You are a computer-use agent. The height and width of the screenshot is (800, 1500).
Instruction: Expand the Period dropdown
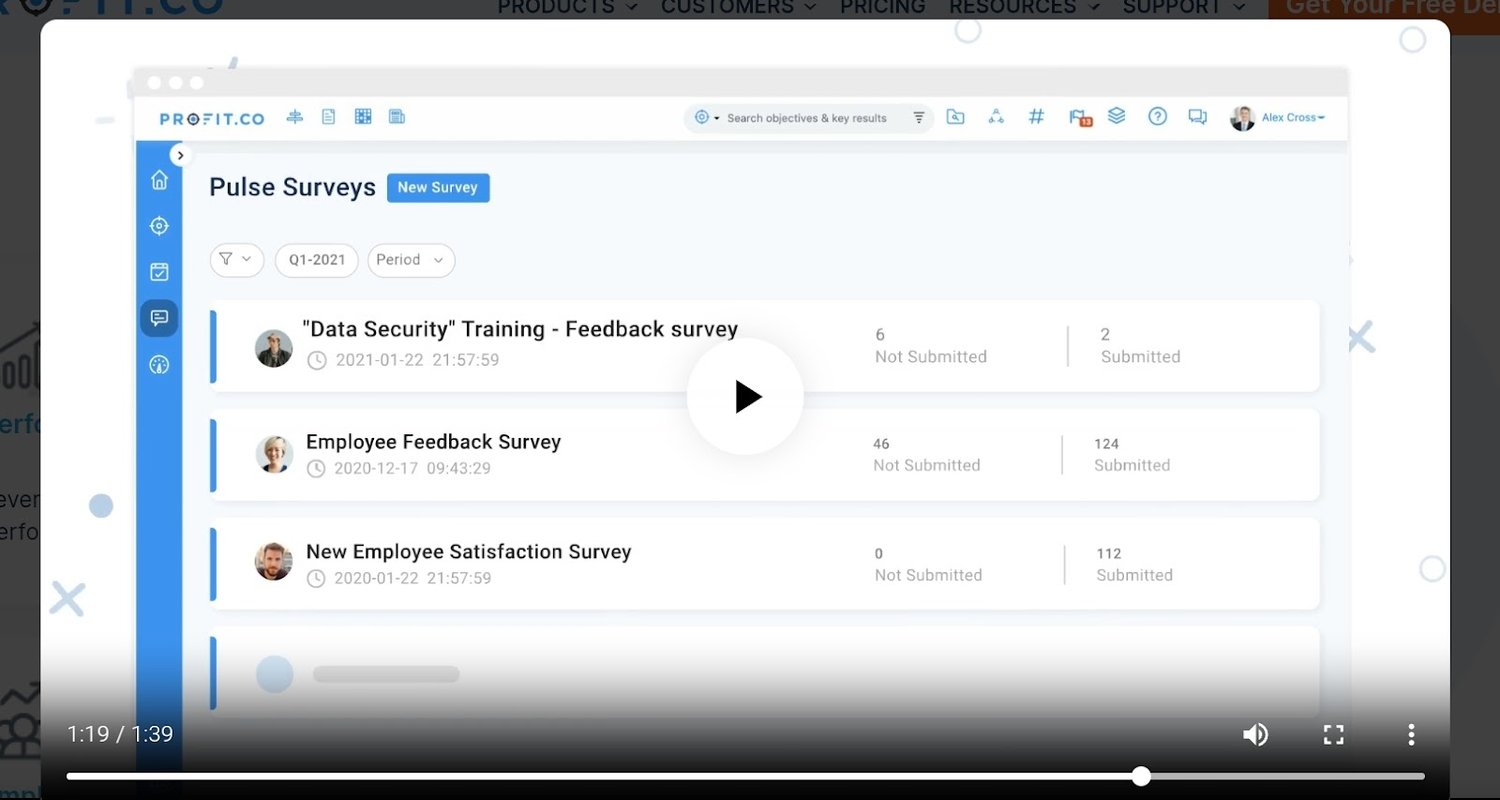click(411, 260)
